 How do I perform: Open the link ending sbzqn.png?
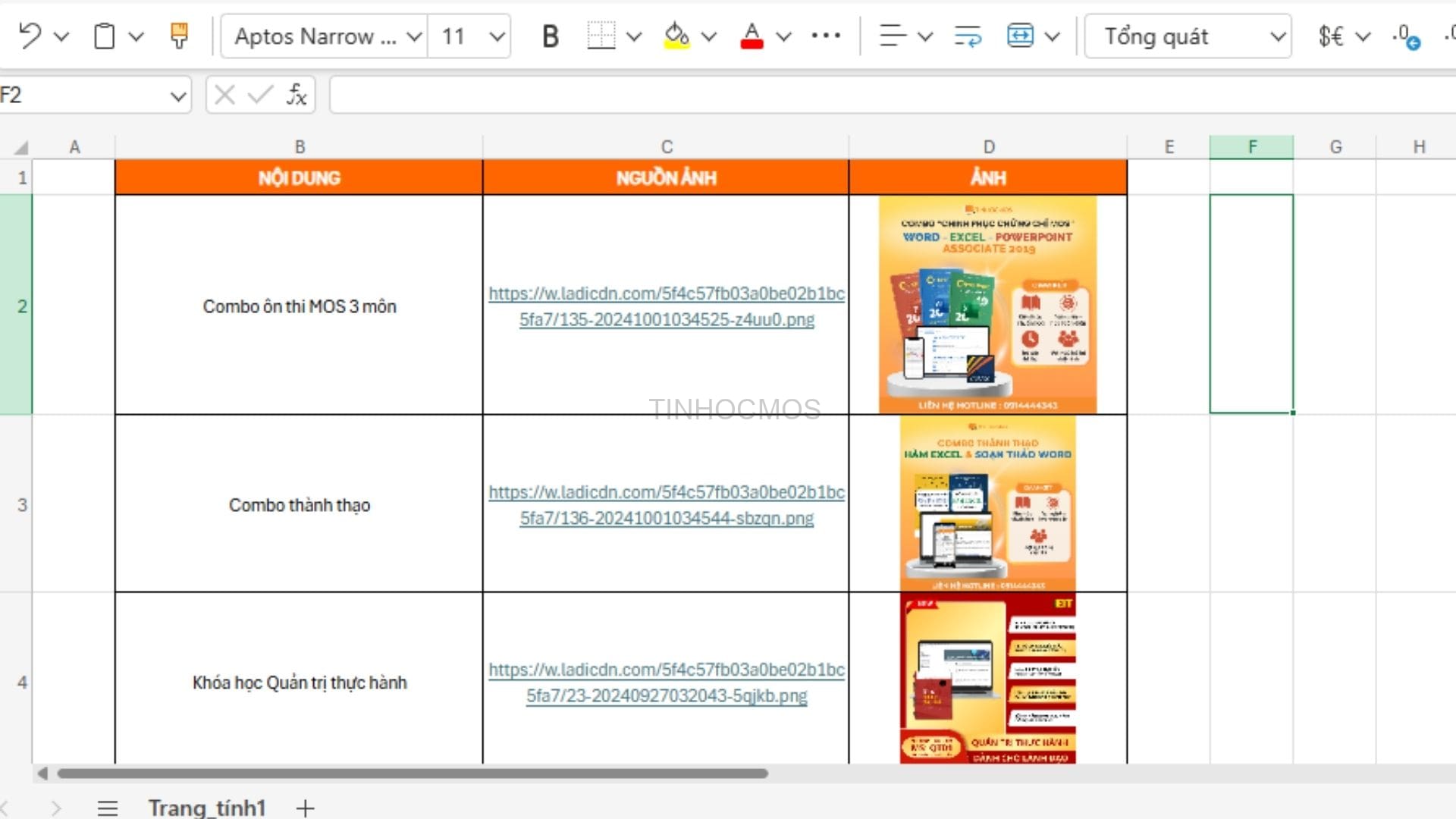[x=667, y=505]
